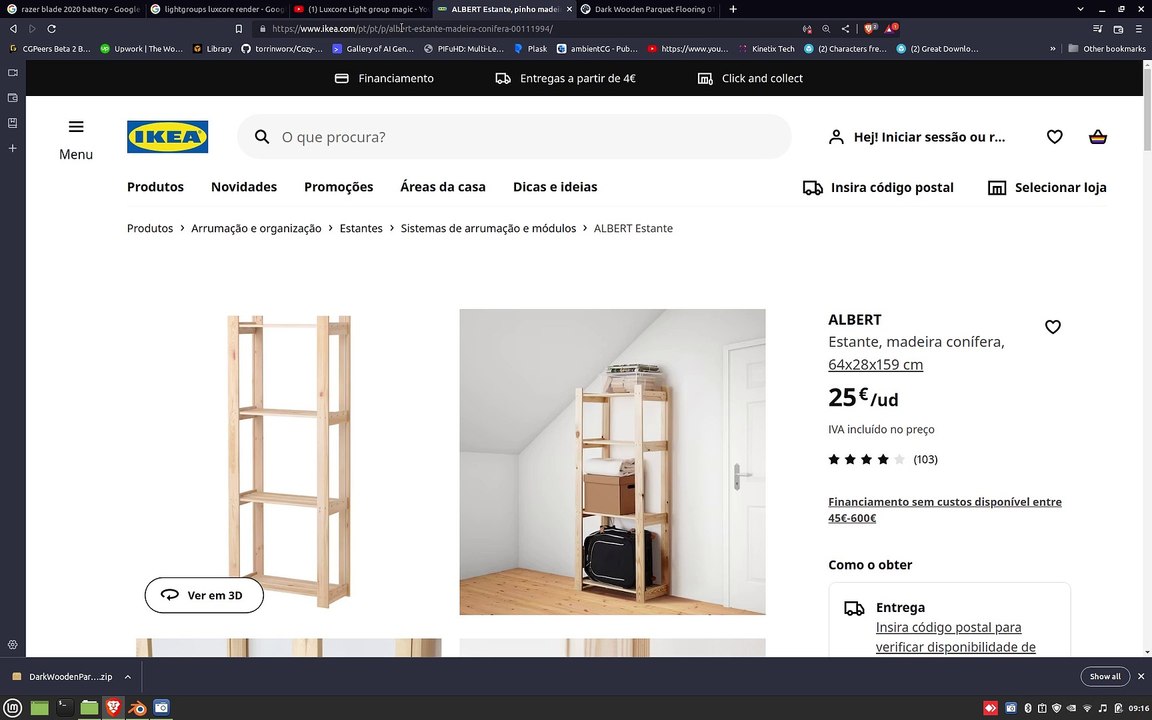The height and width of the screenshot is (720, 1152).
Task: Focus the 'O que procura?' search field
Action: (514, 137)
